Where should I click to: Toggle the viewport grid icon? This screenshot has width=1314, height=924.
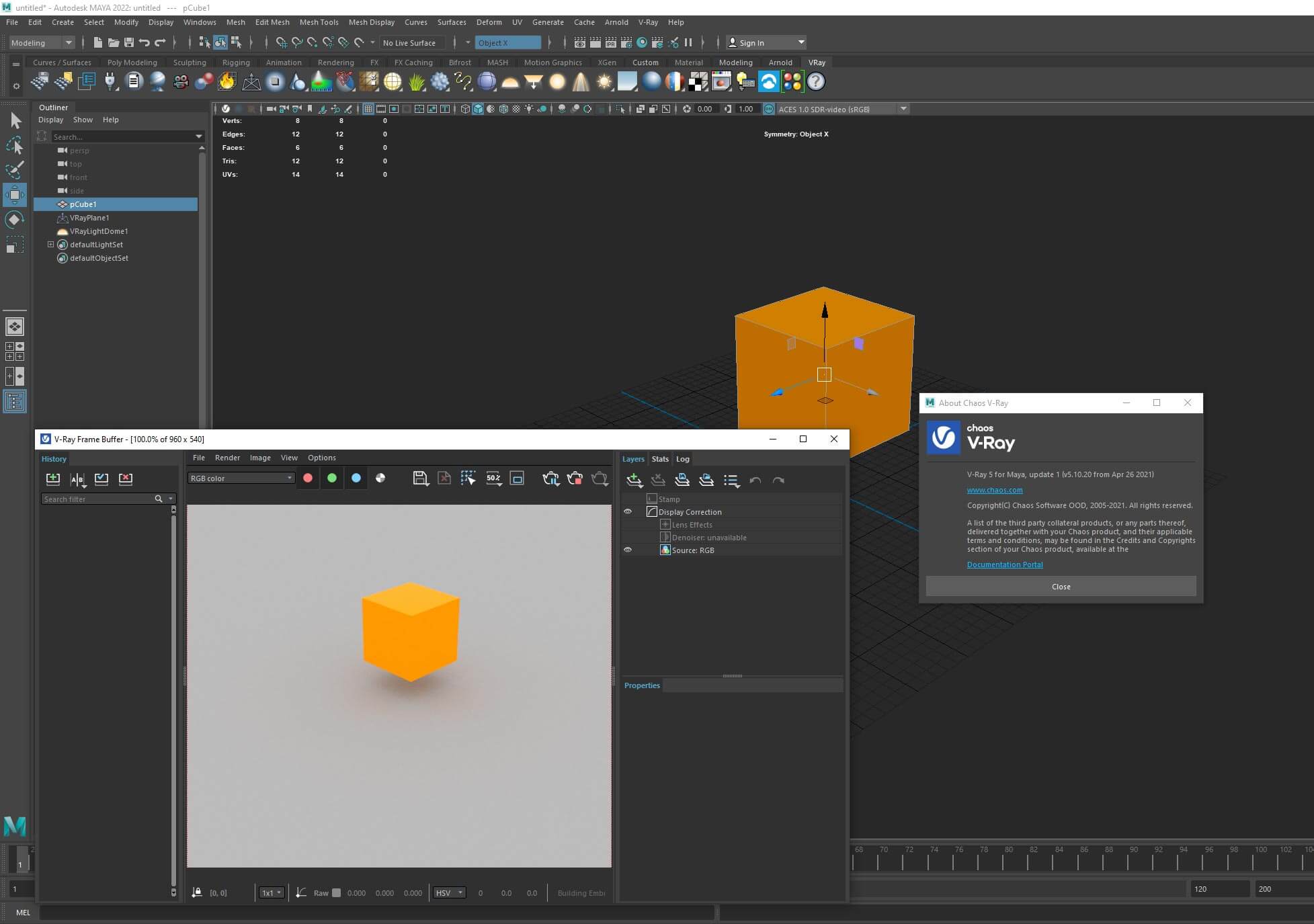click(368, 109)
